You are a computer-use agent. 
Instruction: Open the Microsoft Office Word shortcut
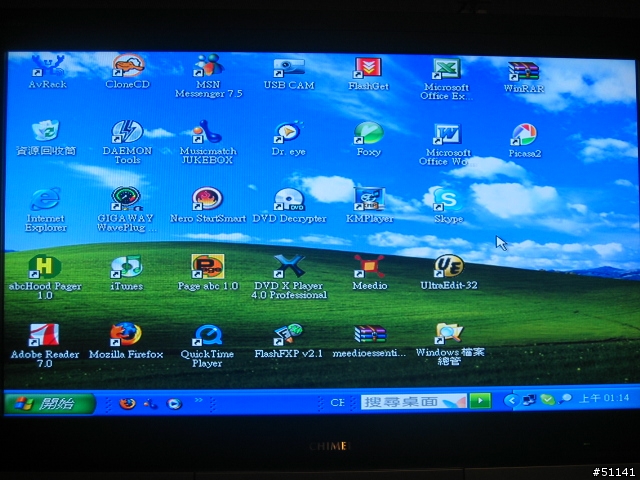447,145
